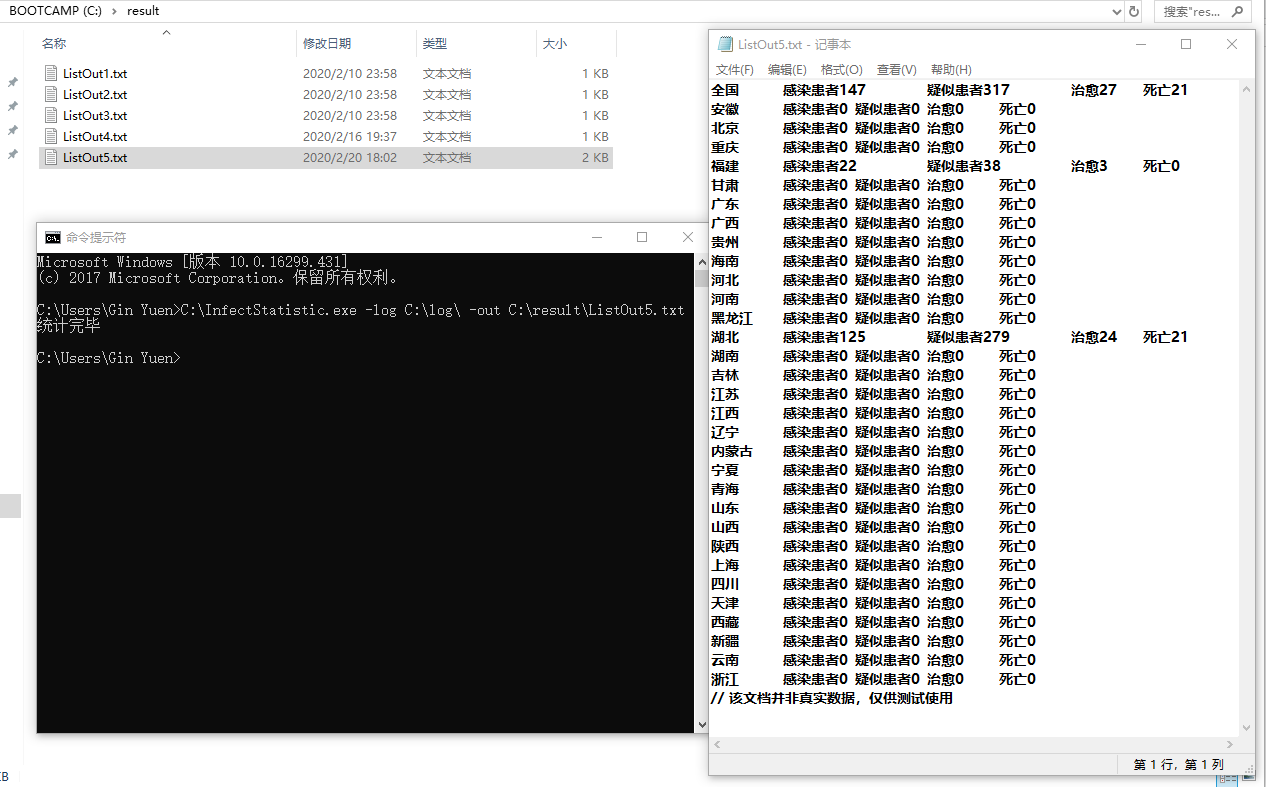This screenshot has width=1266, height=787.
Task: Click the 上海 line in Notepad
Action: pyautogui.click(x=873, y=565)
